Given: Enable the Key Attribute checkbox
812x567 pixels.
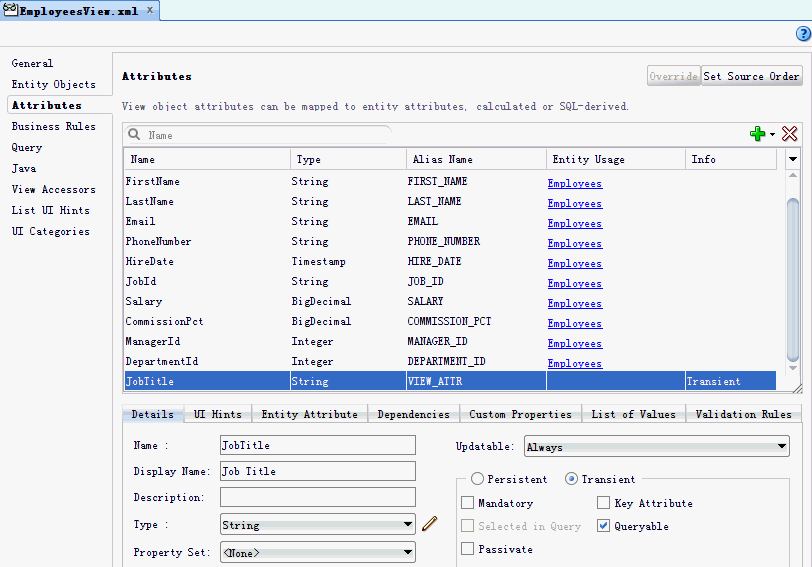Looking at the screenshot, I should [x=603, y=503].
